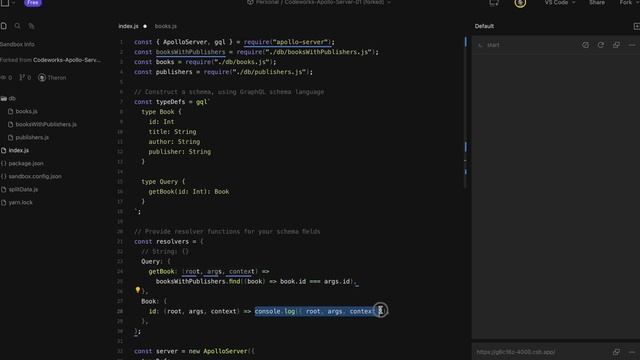Screen dimensions: 640x360
Task: Click 'getBook(id: Int): Book' on line 16
Action: 189,192
